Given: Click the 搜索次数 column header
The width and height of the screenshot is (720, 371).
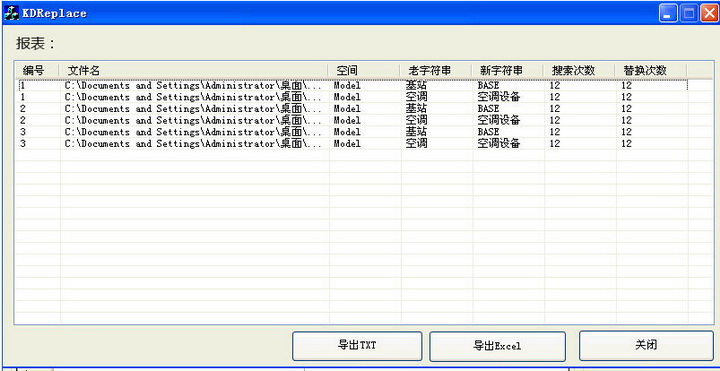Looking at the screenshot, I should (579, 71).
